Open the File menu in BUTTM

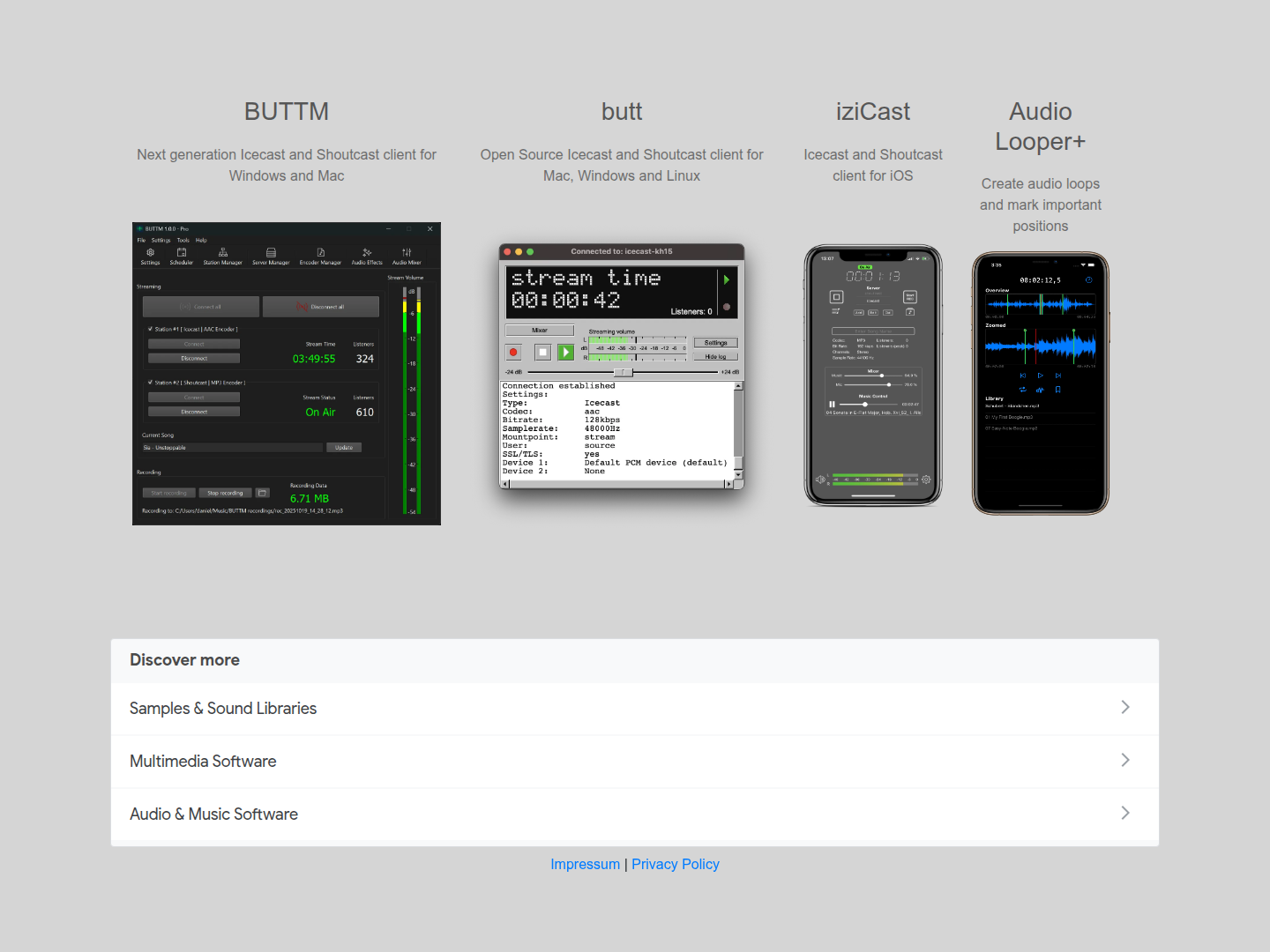click(141, 240)
